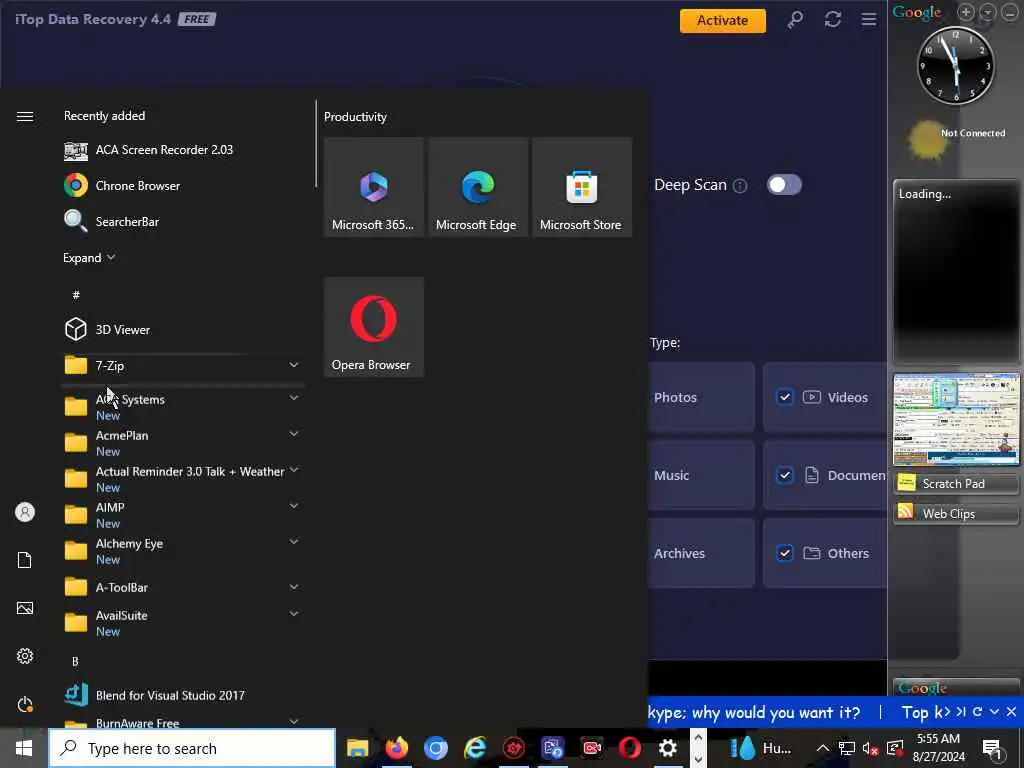Open Documents from Start sidebar
Screen dimensions: 1024x768
(25, 560)
